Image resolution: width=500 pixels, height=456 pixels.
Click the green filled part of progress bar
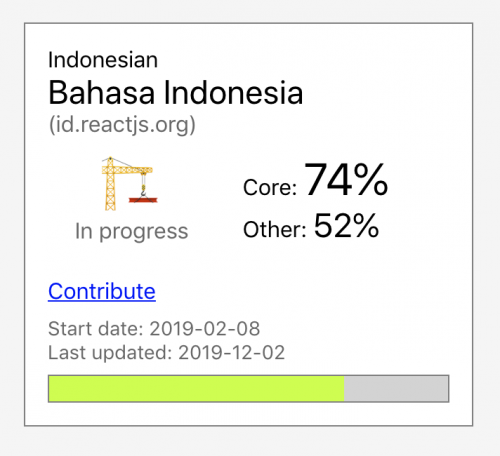point(196,389)
